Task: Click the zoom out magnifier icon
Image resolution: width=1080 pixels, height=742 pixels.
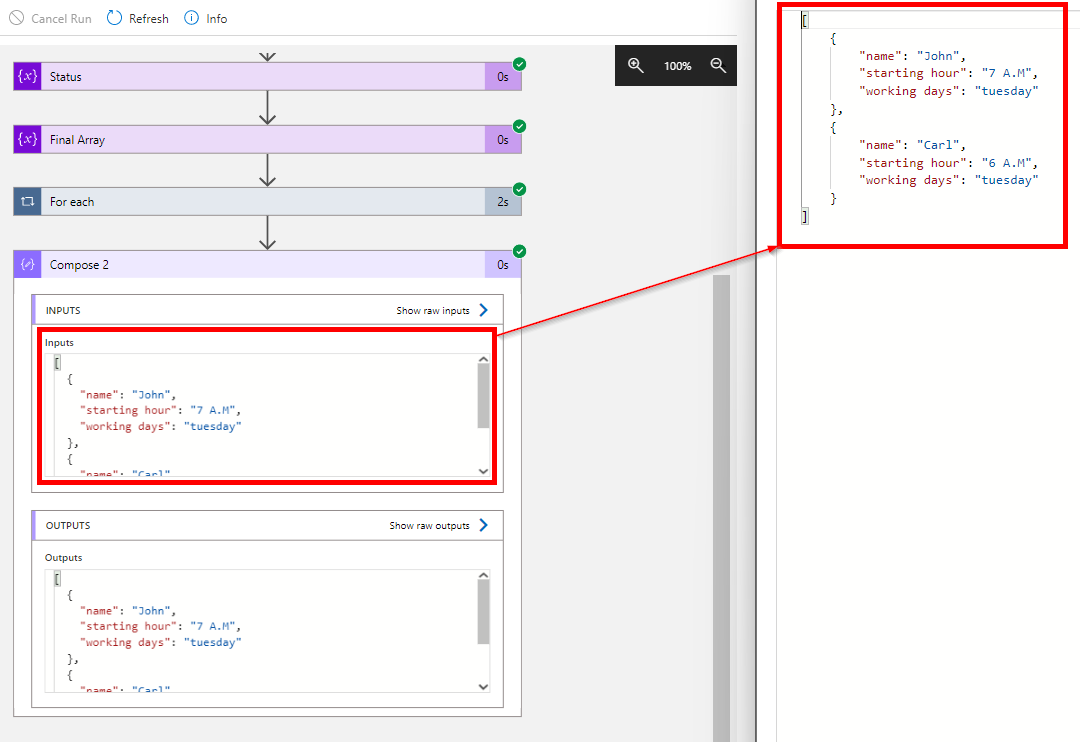Action: pos(718,65)
